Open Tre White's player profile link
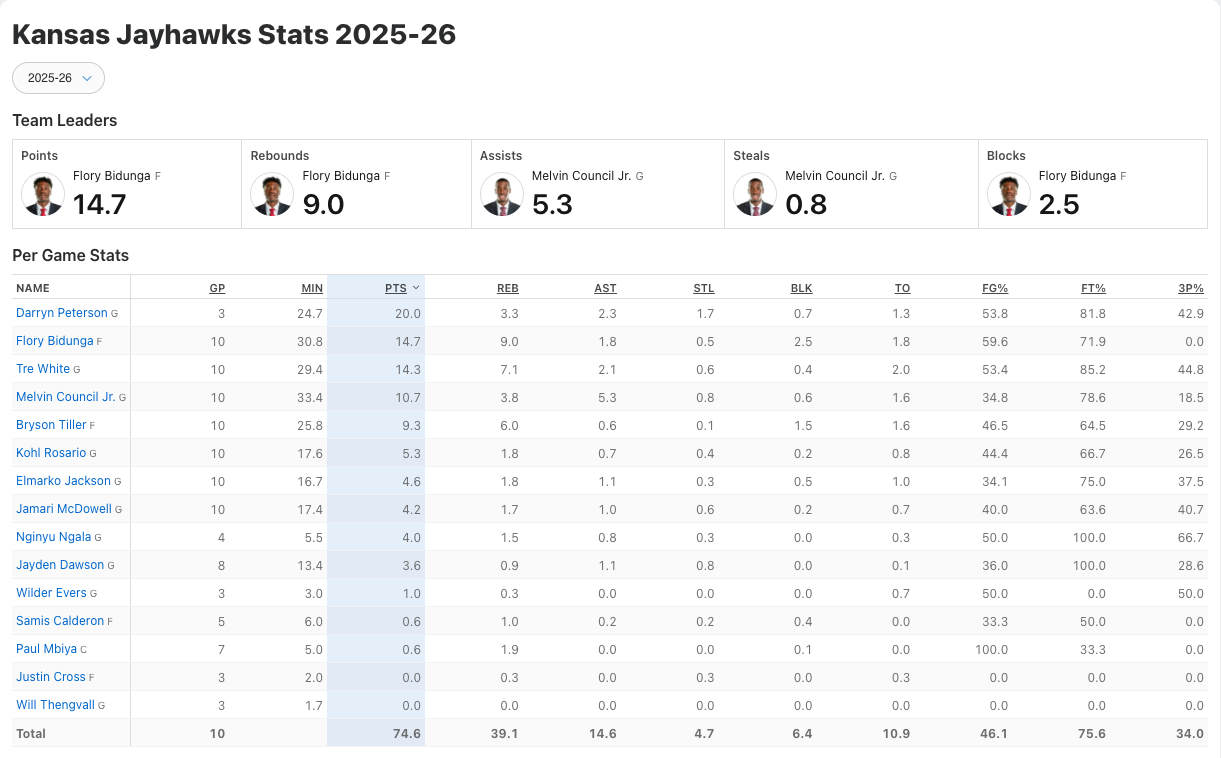The height and width of the screenshot is (758, 1221). pyautogui.click(x=43, y=369)
